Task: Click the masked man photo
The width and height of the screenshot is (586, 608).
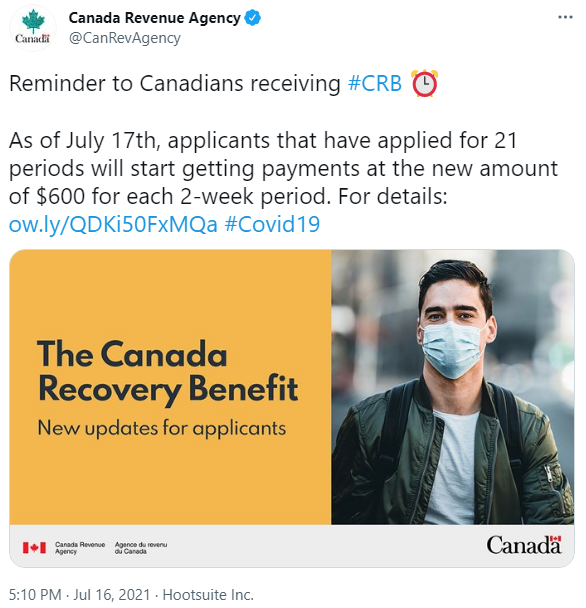Action: click(x=453, y=387)
